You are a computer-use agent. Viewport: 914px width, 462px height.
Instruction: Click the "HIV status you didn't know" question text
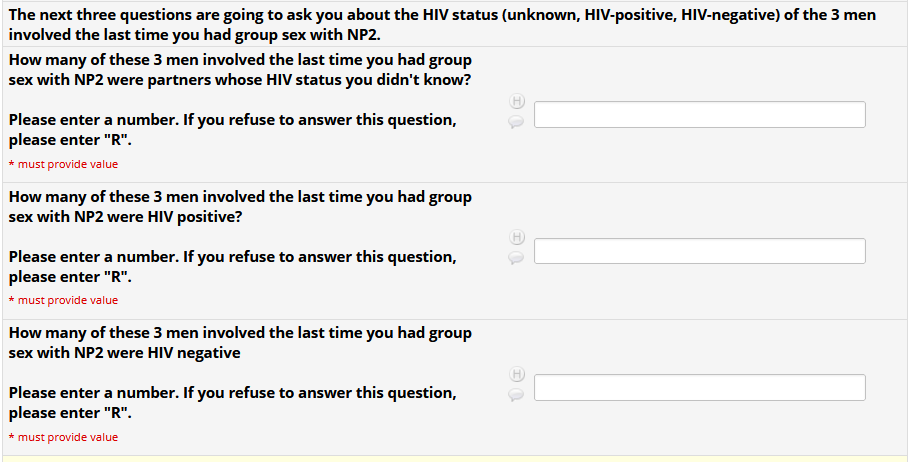click(x=240, y=70)
